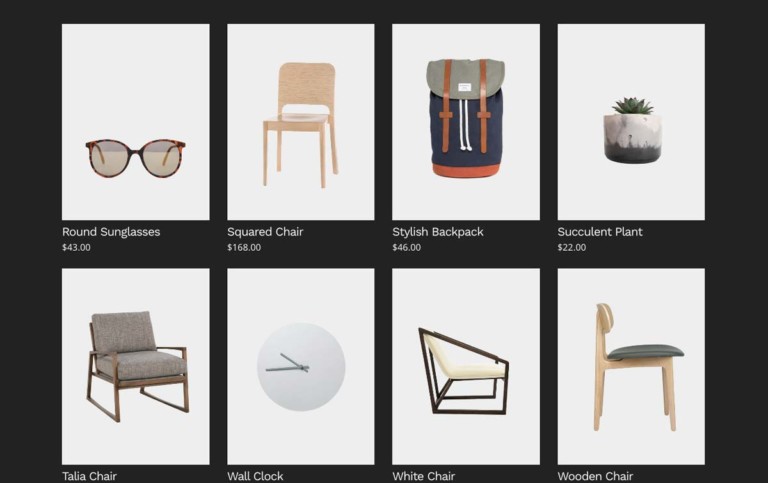This screenshot has width=768, height=483.
Task: Click the $46.00 backpack price
Action: (407, 247)
